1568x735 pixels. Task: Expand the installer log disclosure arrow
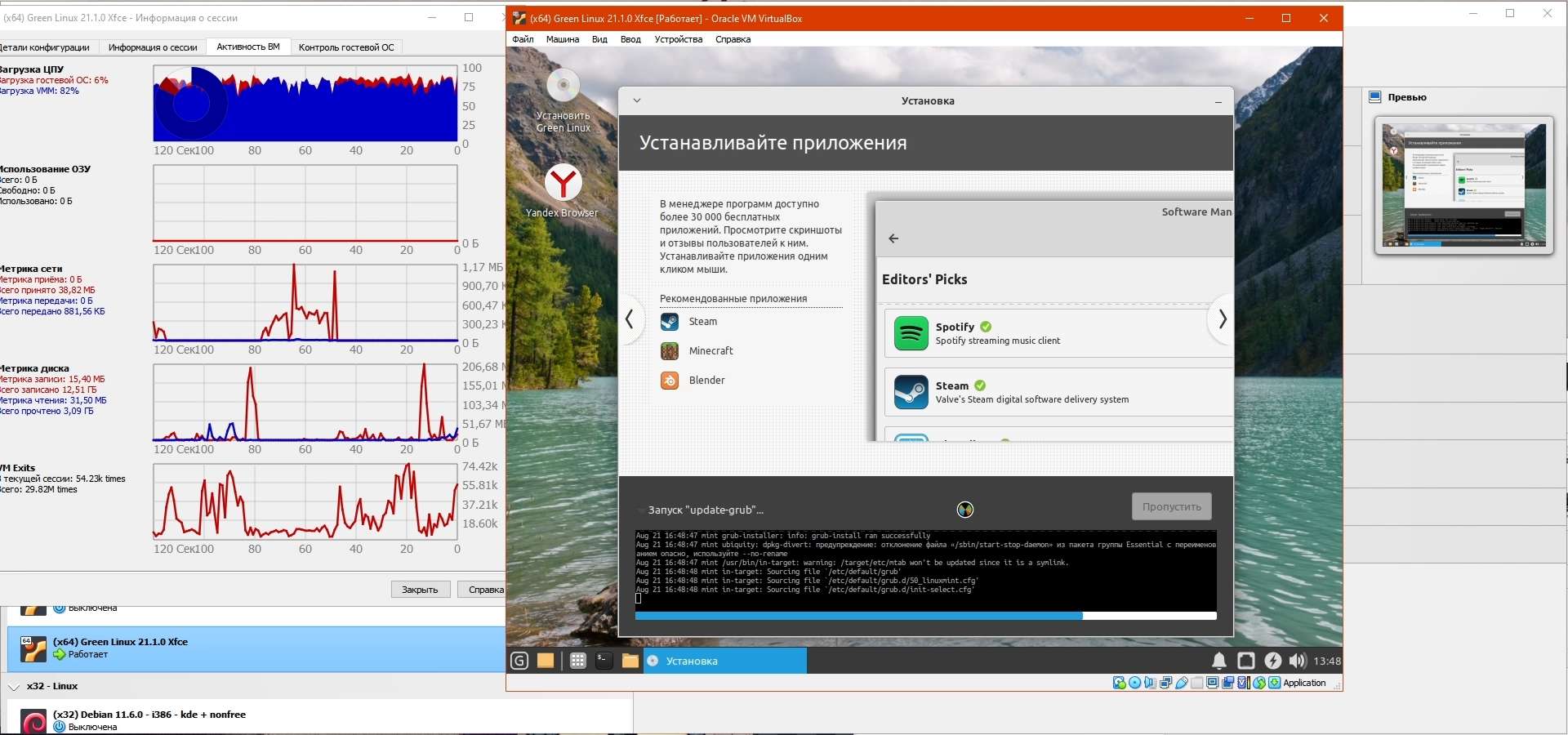coord(639,510)
